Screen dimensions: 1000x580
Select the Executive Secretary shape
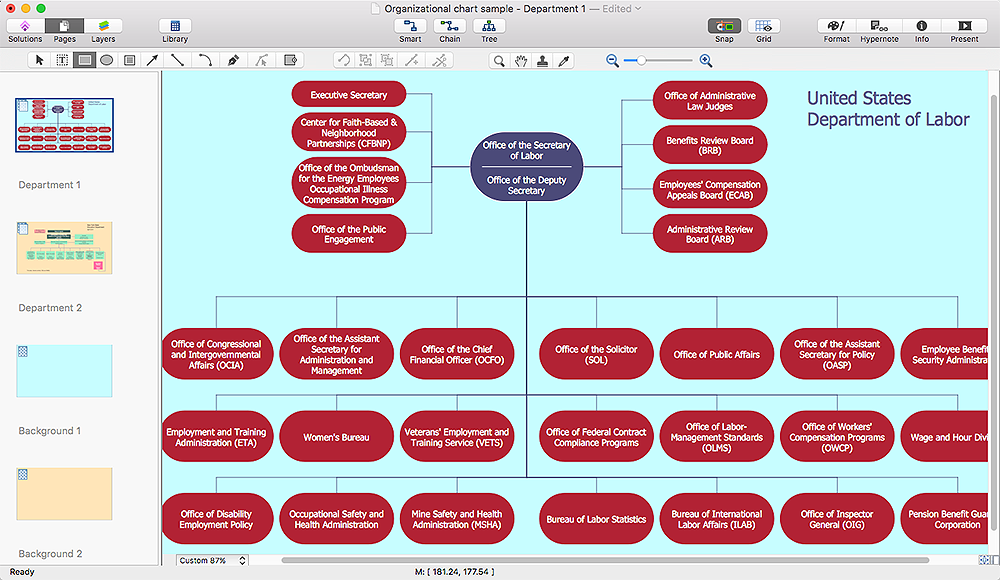[349, 94]
